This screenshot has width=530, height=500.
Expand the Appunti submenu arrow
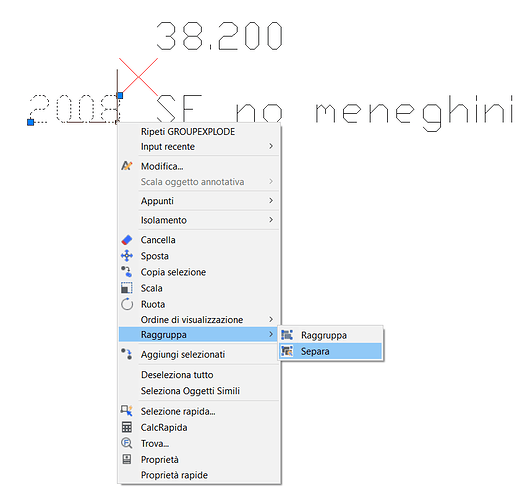tap(271, 200)
